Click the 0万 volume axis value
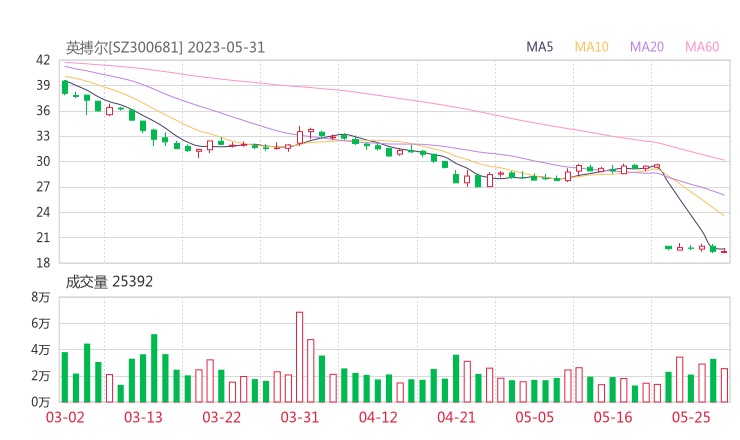 point(41,402)
